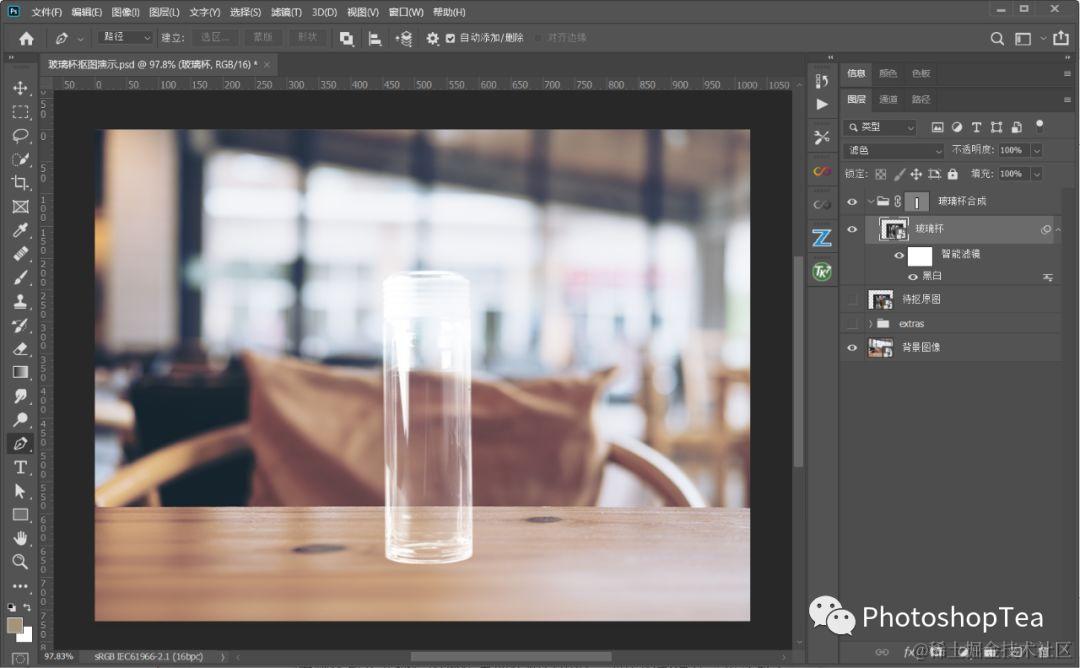This screenshot has width=1080, height=668.
Task: Open the 填充 fill slider arrow
Action: pos(1037,174)
